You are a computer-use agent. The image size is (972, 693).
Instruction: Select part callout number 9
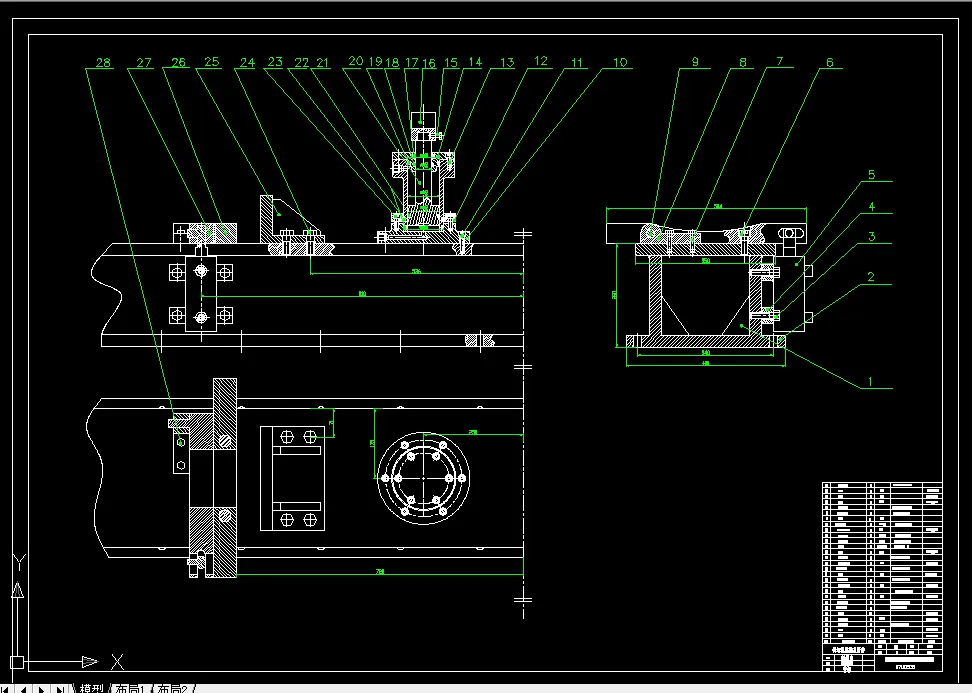click(695, 61)
